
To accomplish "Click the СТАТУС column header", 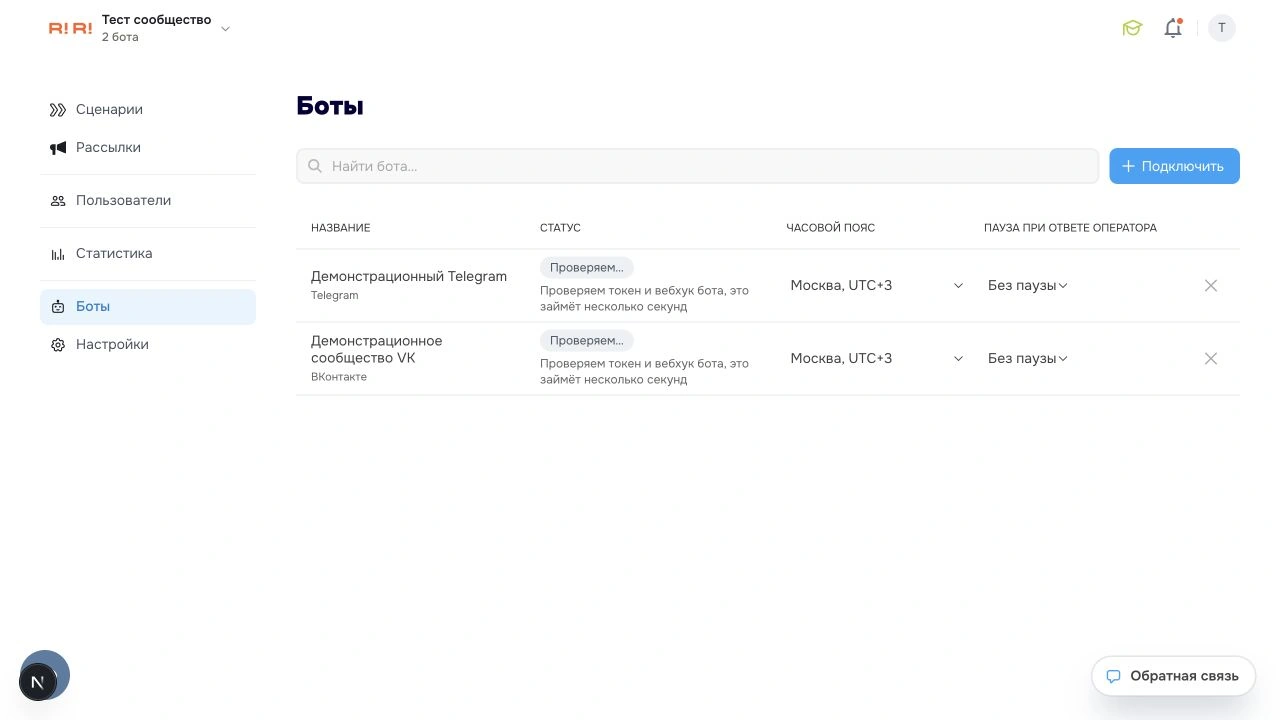I will (560, 228).
